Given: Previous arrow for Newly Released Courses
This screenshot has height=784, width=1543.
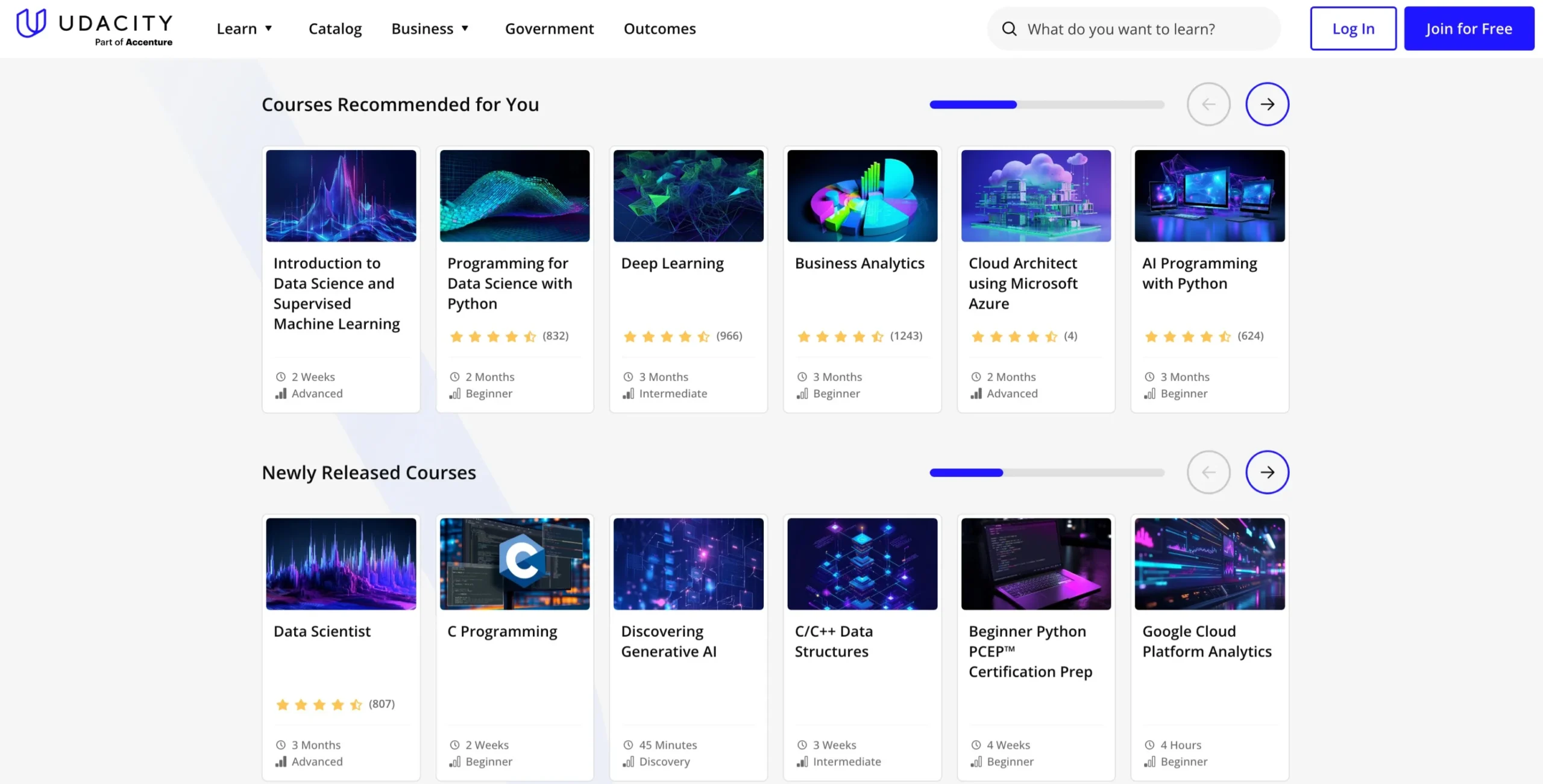Looking at the screenshot, I should click(x=1208, y=472).
